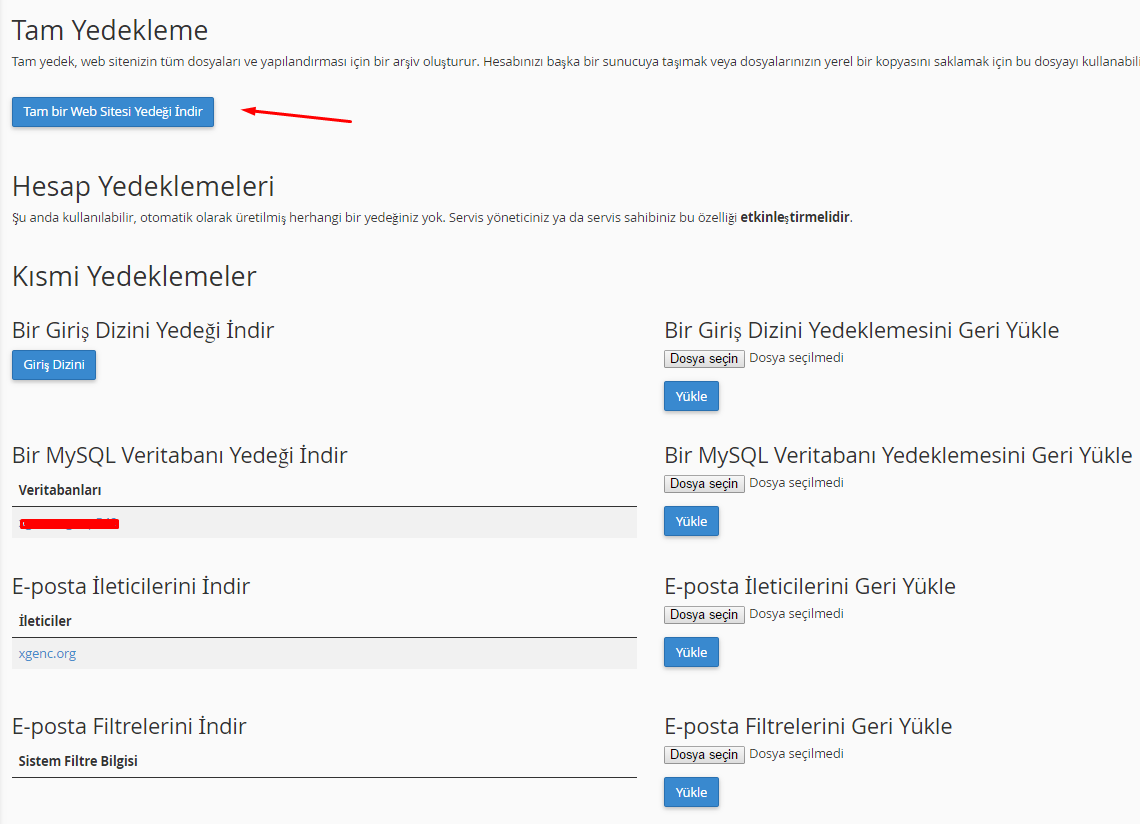1140x824 pixels.
Task: Choose file for E-posta Filtreleri restore
Action: pyautogui.click(x=704, y=755)
